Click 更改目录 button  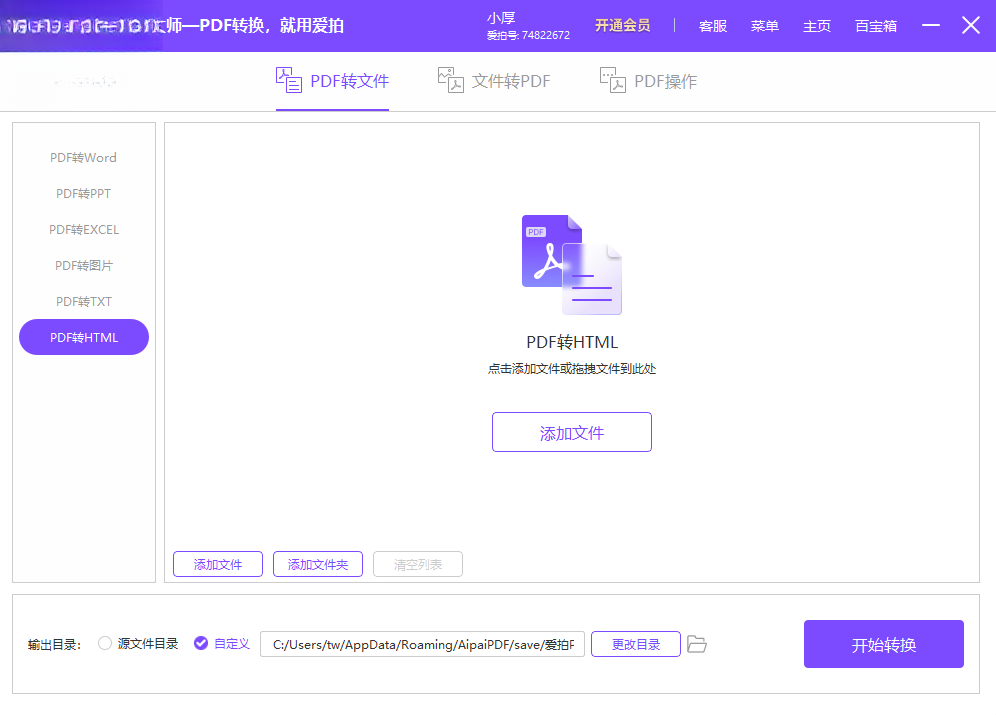pyautogui.click(x=636, y=644)
